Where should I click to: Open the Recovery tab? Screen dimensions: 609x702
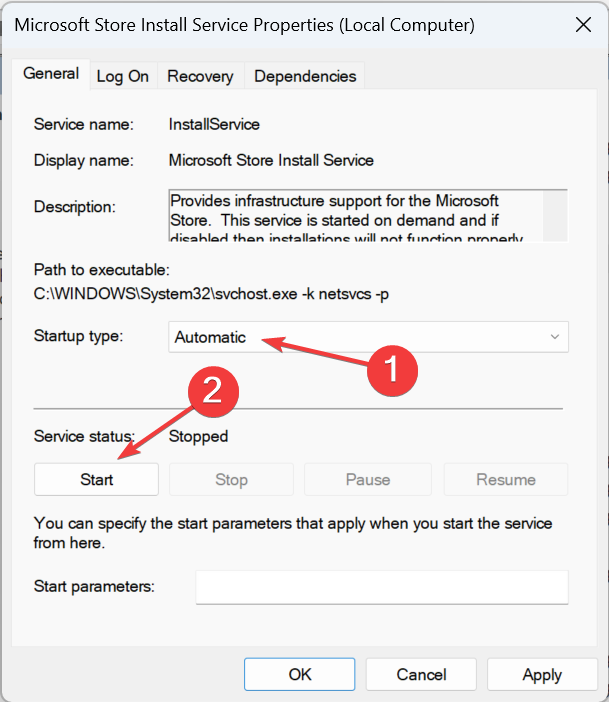pos(200,76)
